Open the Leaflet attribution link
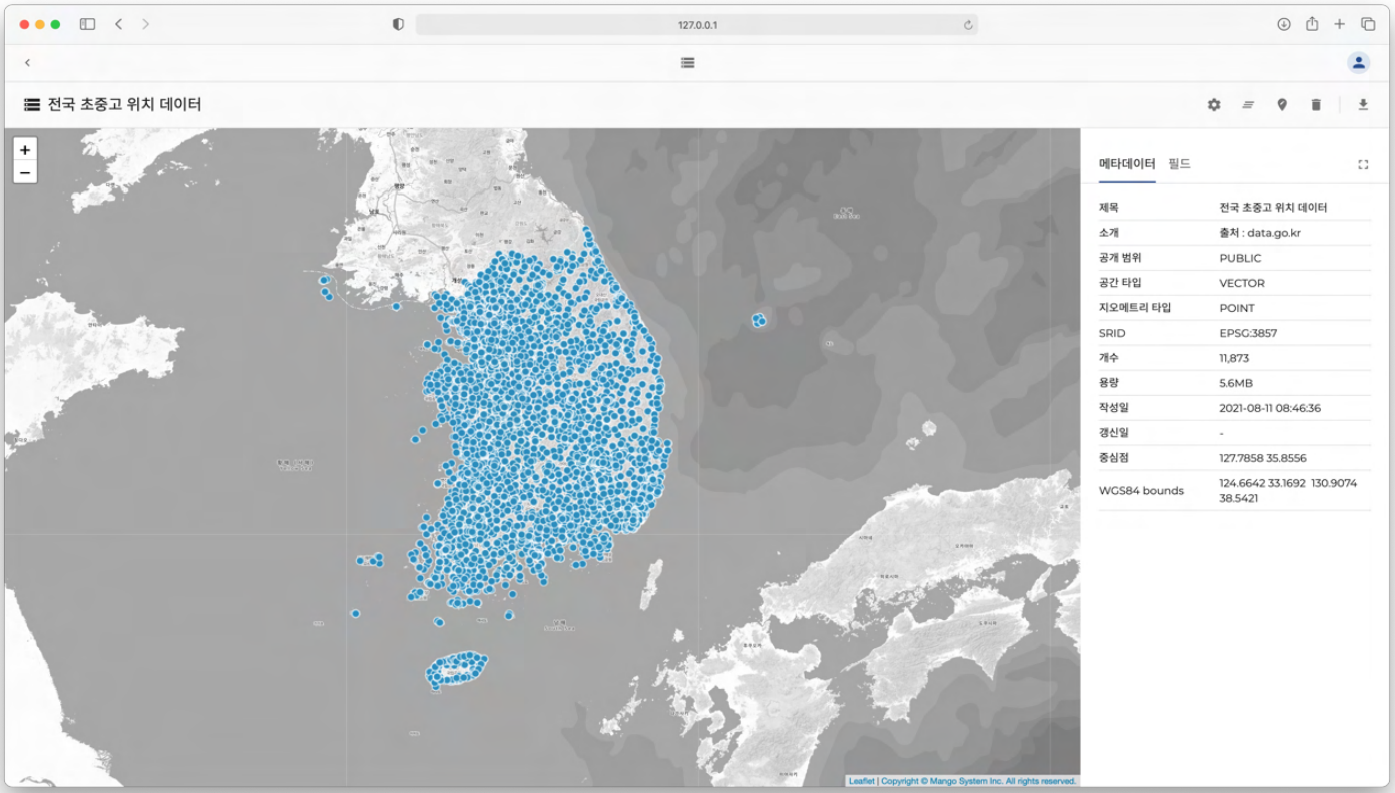 coord(860,781)
